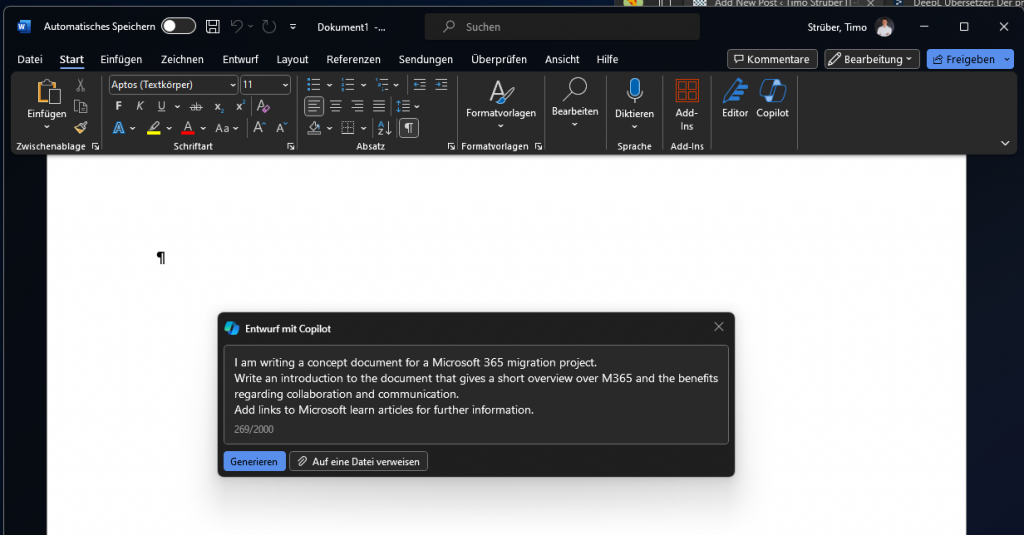1024x535 pixels.
Task: Apply the yellow text highlight color
Action: (154, 128)
